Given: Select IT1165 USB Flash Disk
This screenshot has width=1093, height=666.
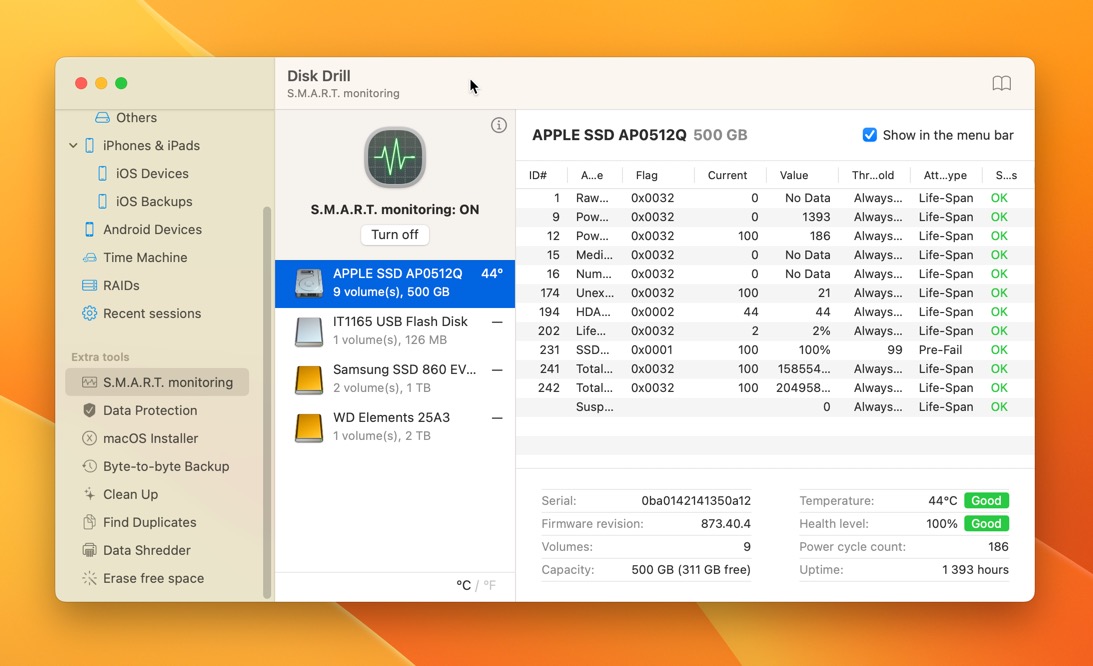Looking at the screenshot, I should (x=395, y=331).
